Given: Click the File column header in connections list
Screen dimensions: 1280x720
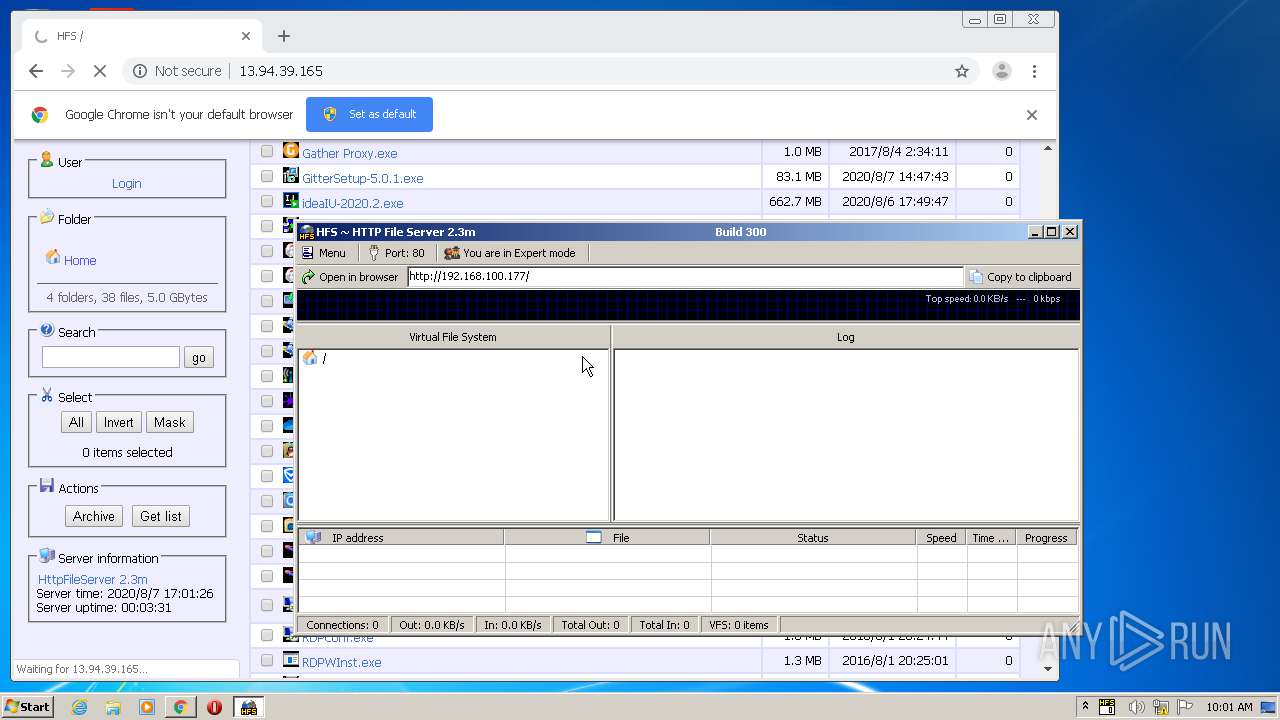Looking at the screenshot, I should coord(607,538).
